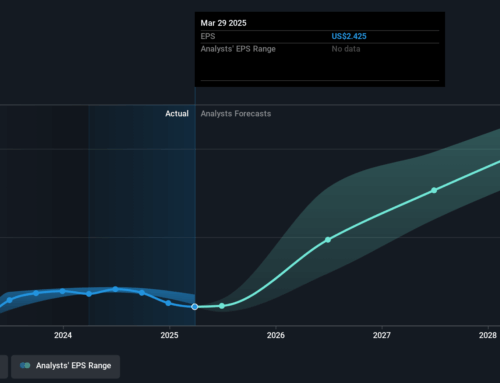Screen dimensions: 500x383
Task: Click the 2024 axis label
Action: tap(63, 335)
